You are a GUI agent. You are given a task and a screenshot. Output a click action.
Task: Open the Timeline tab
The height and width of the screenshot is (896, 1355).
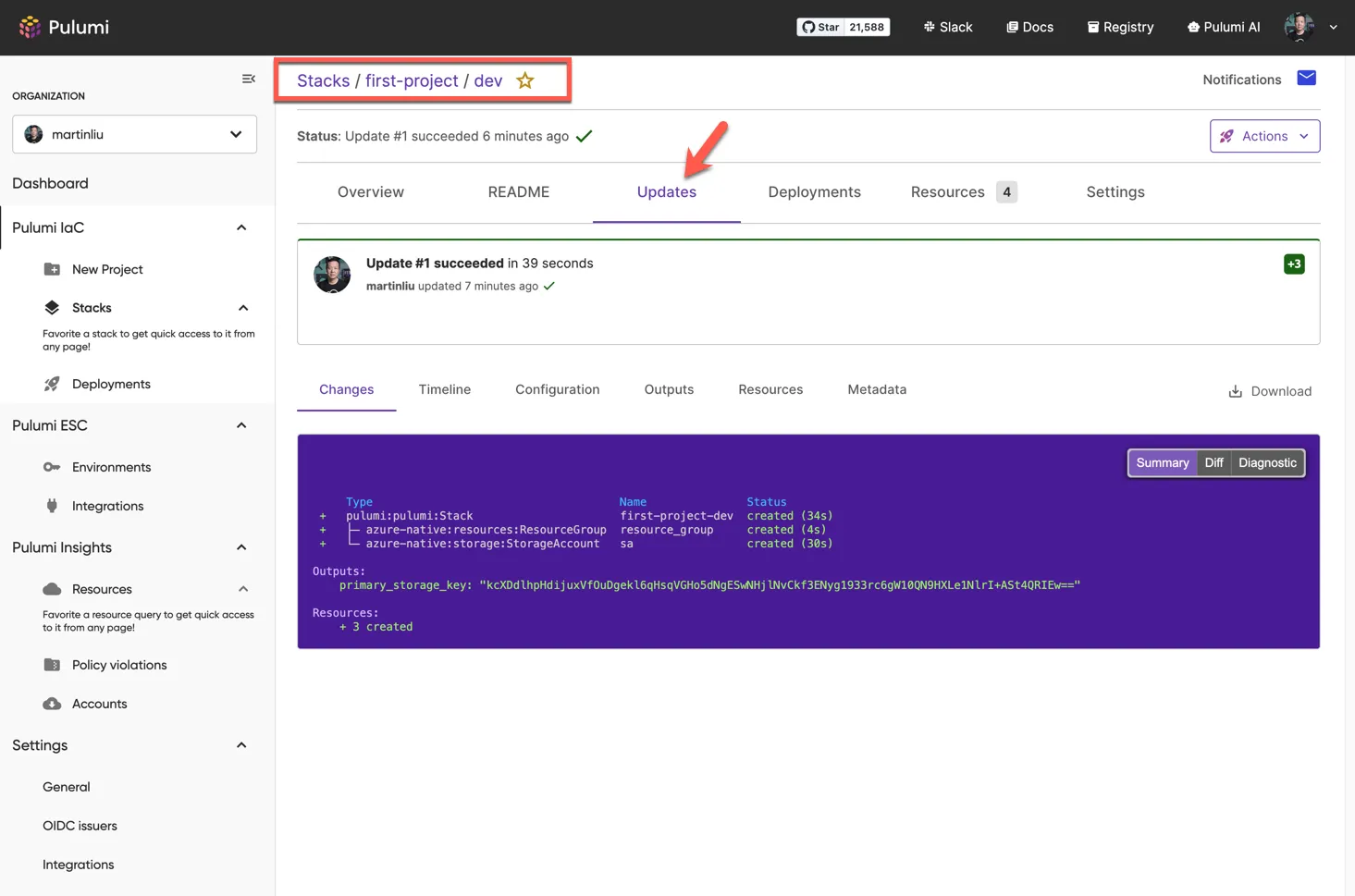pyautogui.click(x=444, y=389)
